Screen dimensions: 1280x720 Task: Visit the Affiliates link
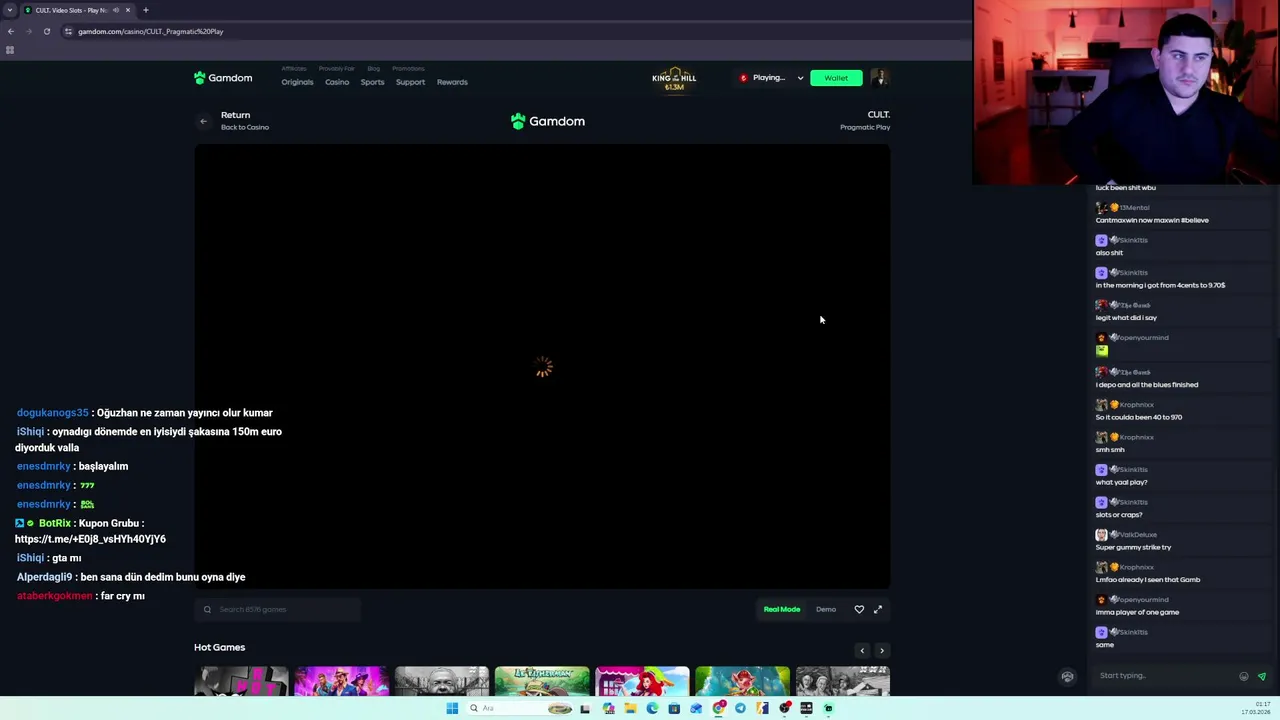294,69
